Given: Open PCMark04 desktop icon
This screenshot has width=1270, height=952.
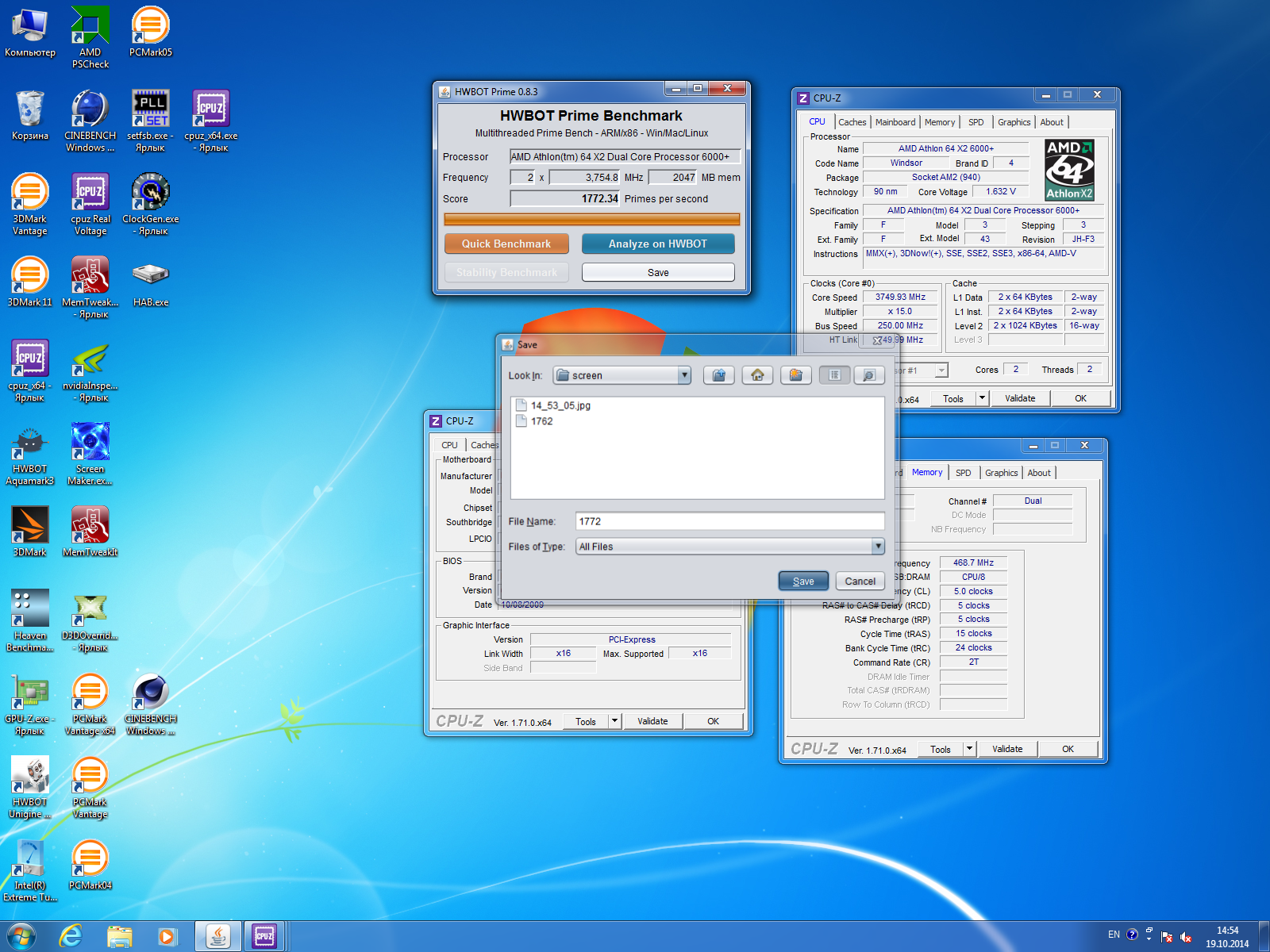Looking at the screenshot, I should tap(90, 865).
